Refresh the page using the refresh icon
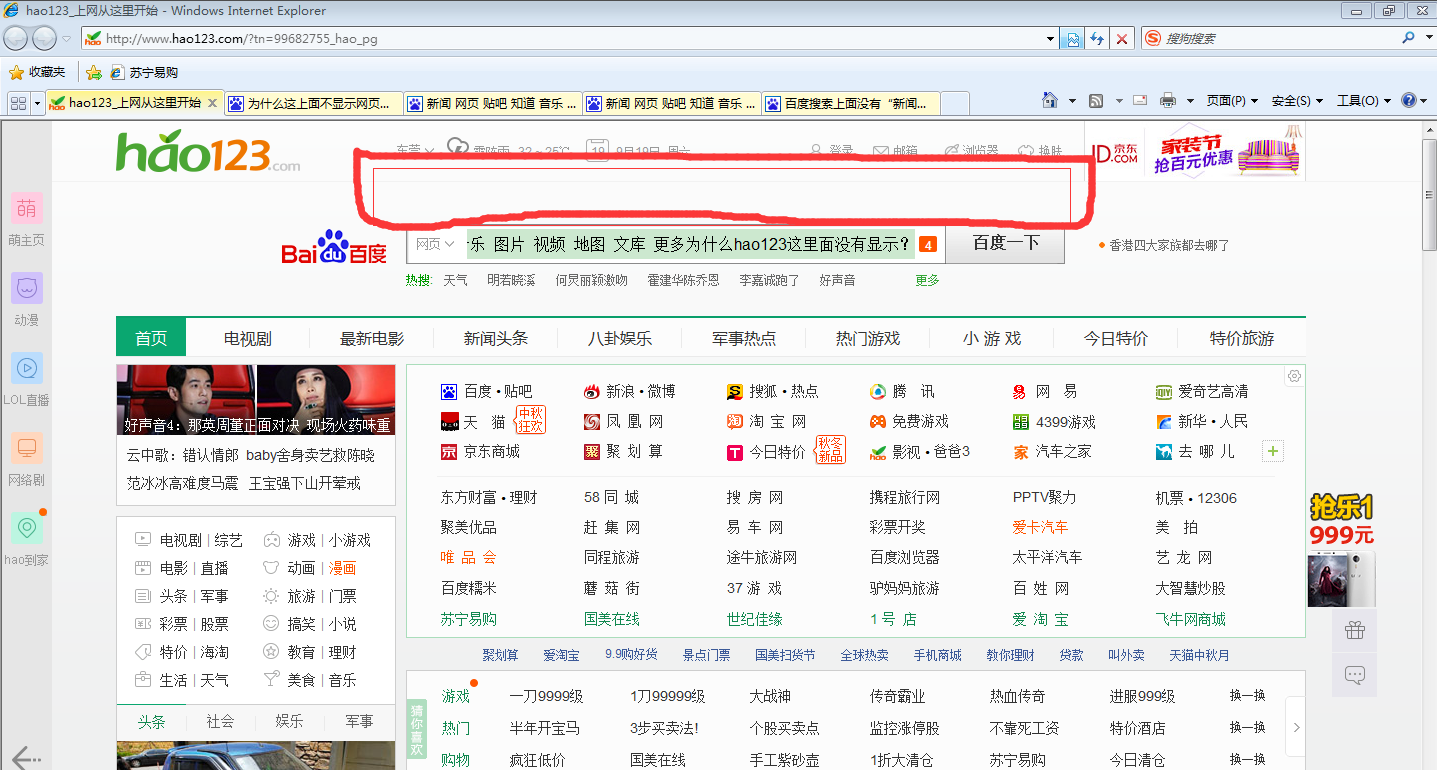1437x770 pixels. 1097,39
